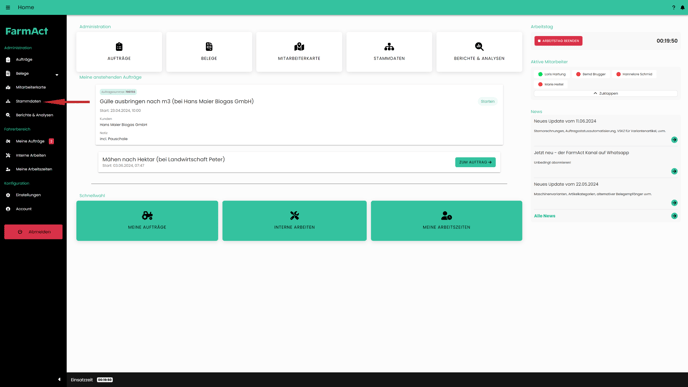688x387 pixels.
Task: Click the Alle News link
Action: point(545,216)
